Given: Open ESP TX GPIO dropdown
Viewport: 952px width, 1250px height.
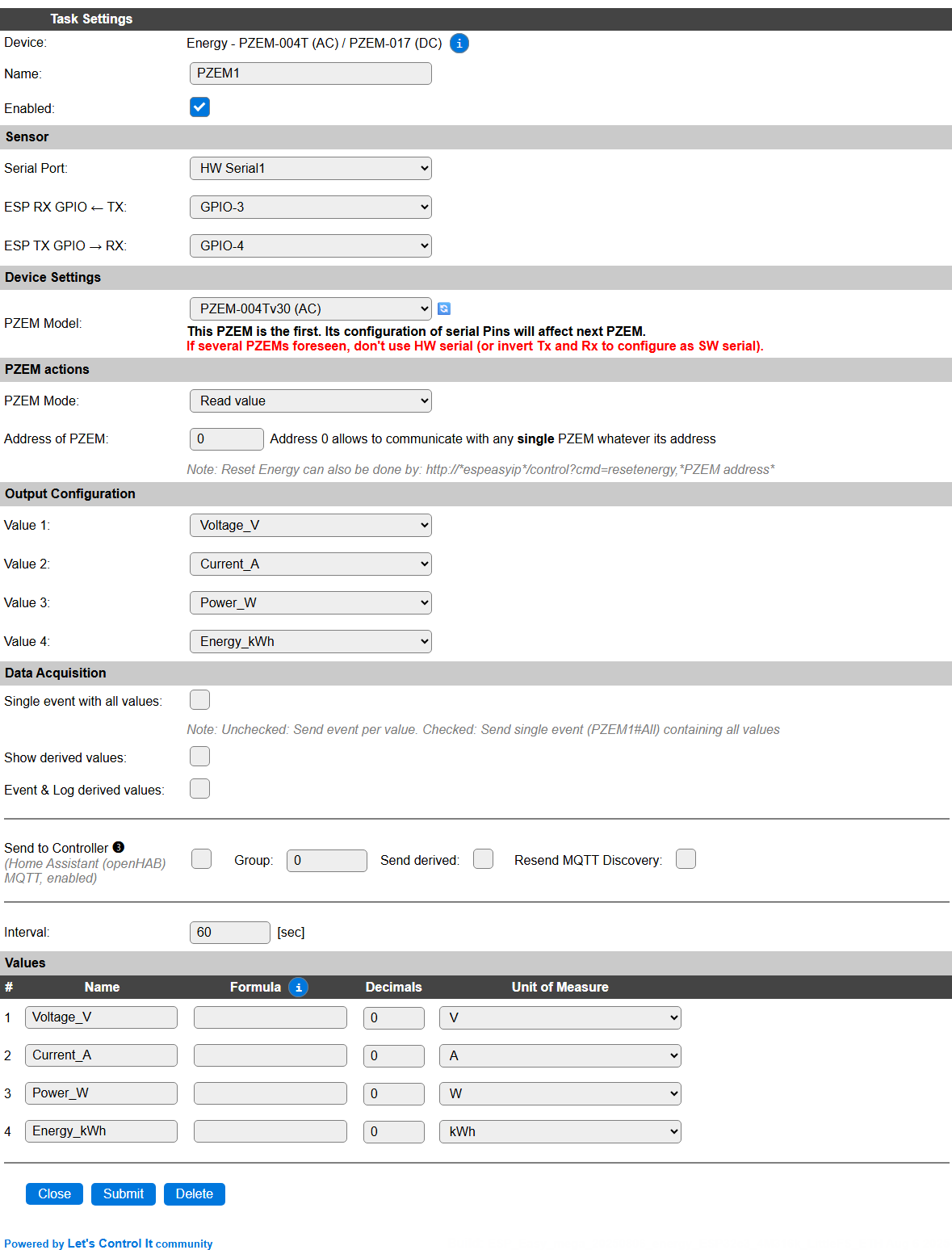Looking at the screenshot, I should click(311, 245).
